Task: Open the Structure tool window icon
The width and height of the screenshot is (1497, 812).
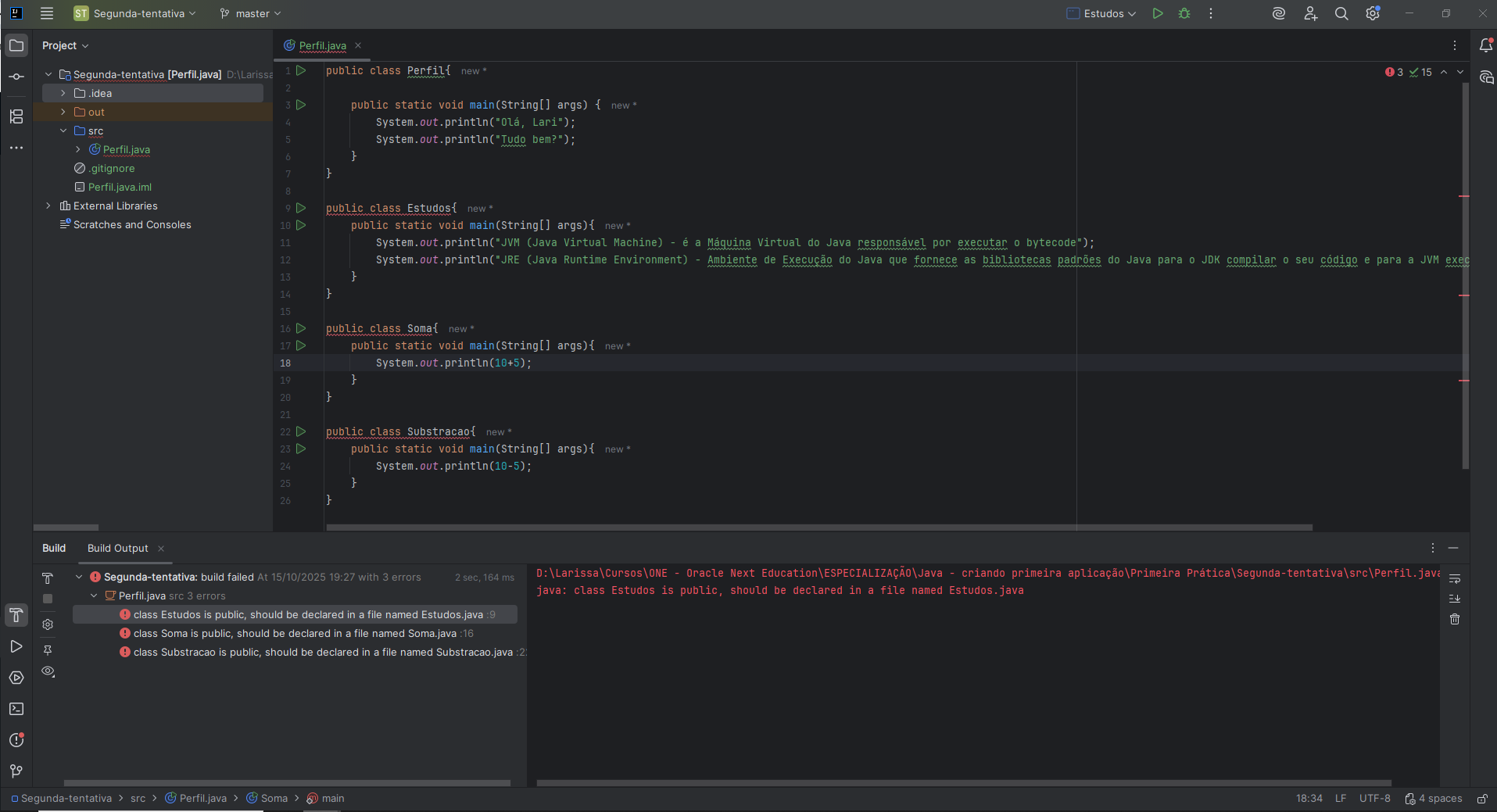Action: [16, 116]
